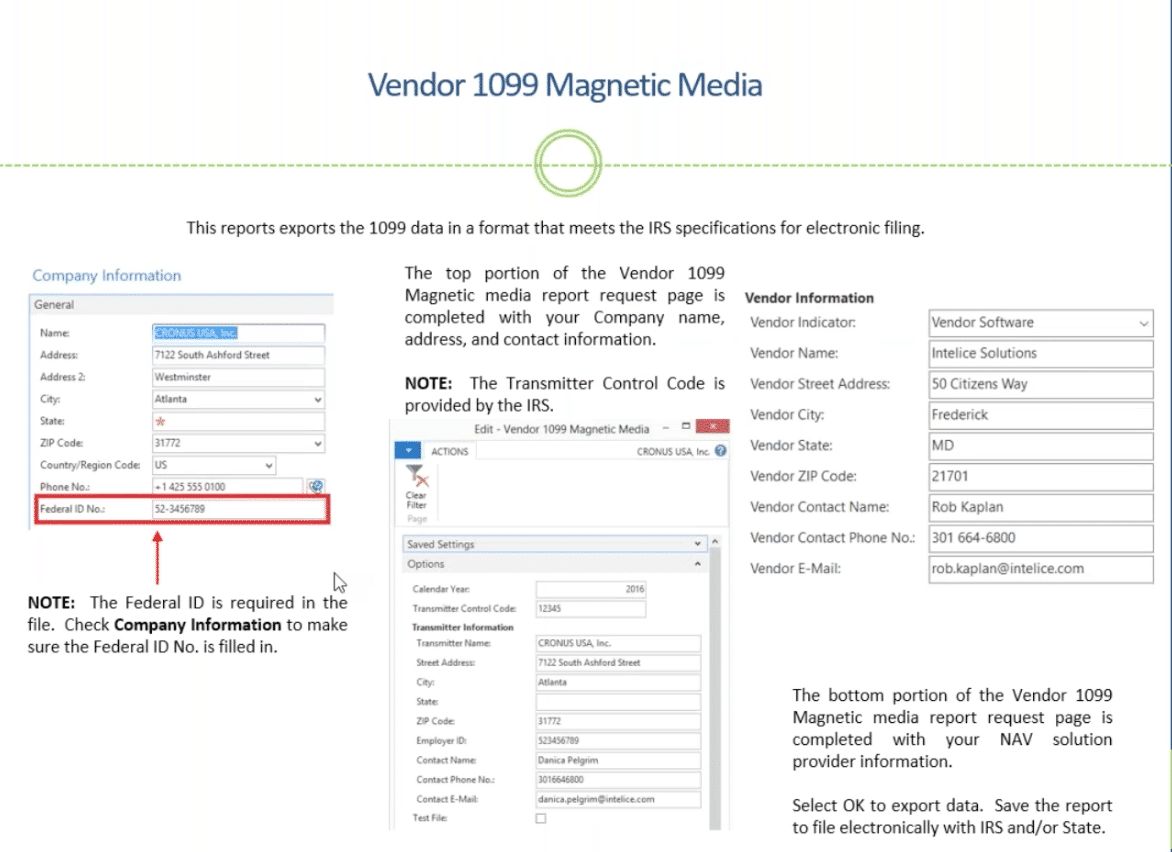Screen dimensions: 1172x852
Task: Click the empty State field in Company Information
Action: (x=238, y=422)
